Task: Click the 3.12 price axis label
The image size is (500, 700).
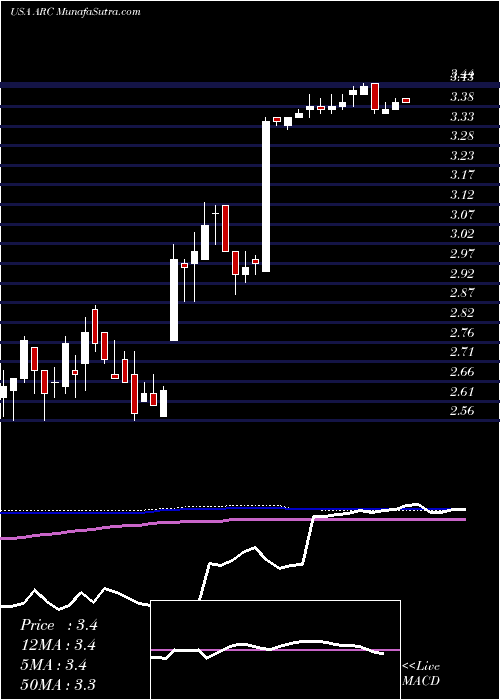Action: tap(462, 194)
